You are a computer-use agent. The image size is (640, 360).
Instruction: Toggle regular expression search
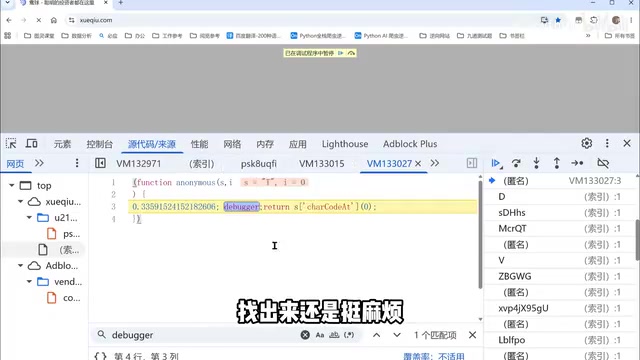[349, 335]
